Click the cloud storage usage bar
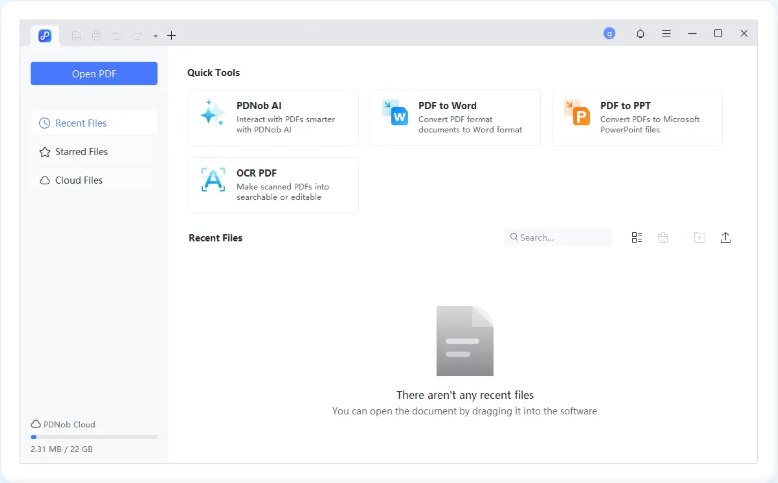The height and width of the screenshot is (483, 778). (x=94, y=437)
